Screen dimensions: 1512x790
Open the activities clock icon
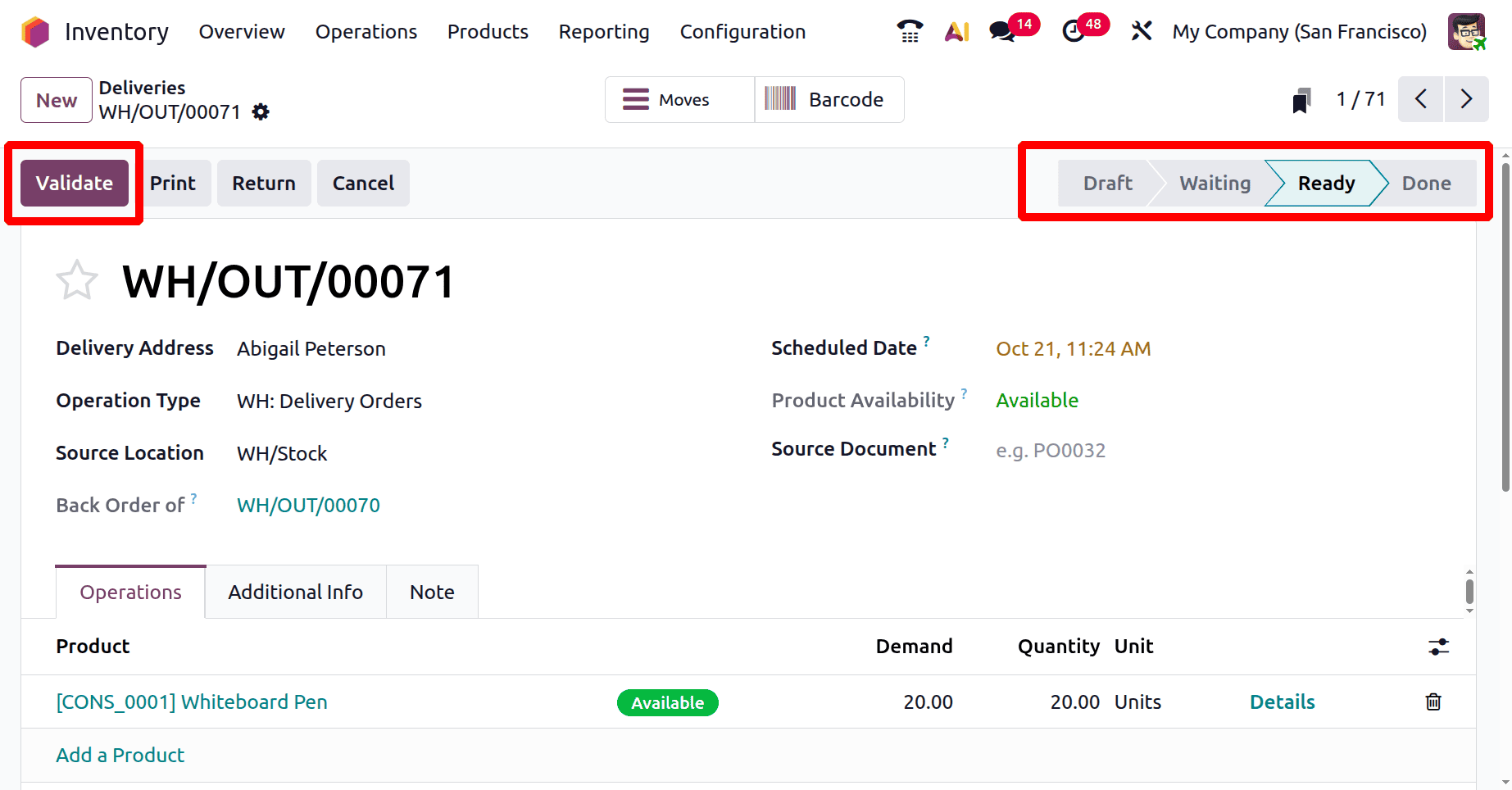tap(1073, 32)
